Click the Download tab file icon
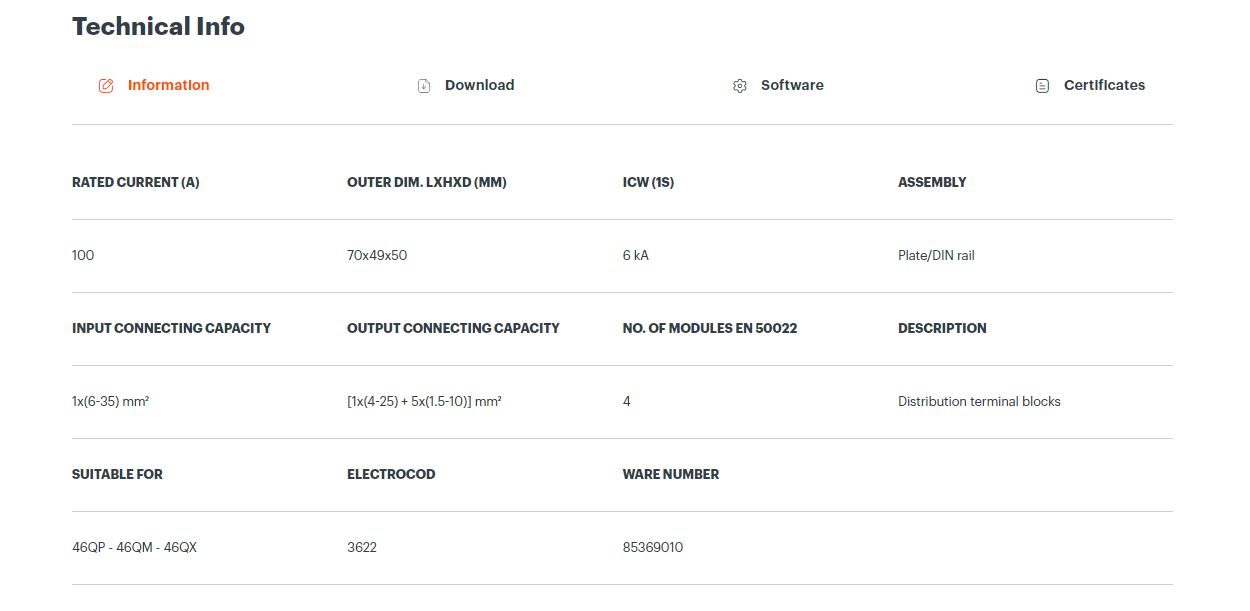The image size is (1250, 611). pos(424,86)
